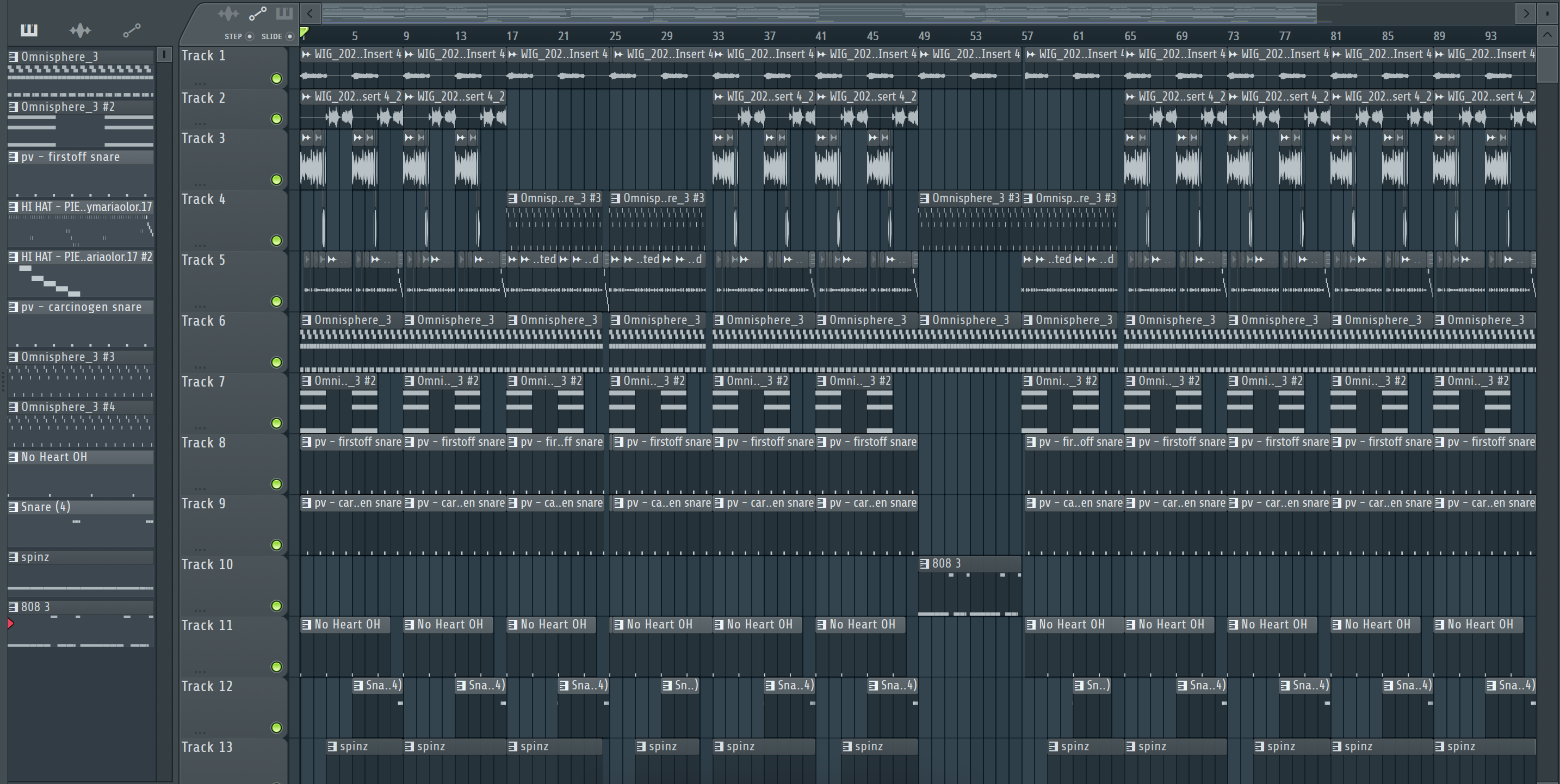The width and height of the screenshot is (1560, 784).
Task: Open clip menu icon of first Sna..4) clip, Track 12
Action: (358, 685)
